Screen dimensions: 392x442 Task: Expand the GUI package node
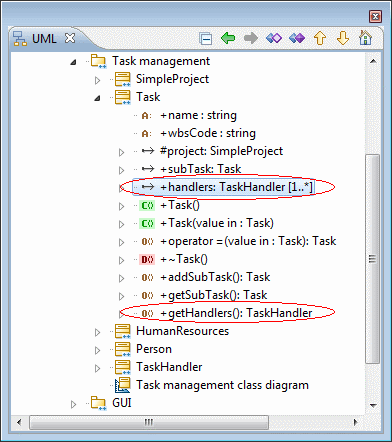tap(73, 404)
